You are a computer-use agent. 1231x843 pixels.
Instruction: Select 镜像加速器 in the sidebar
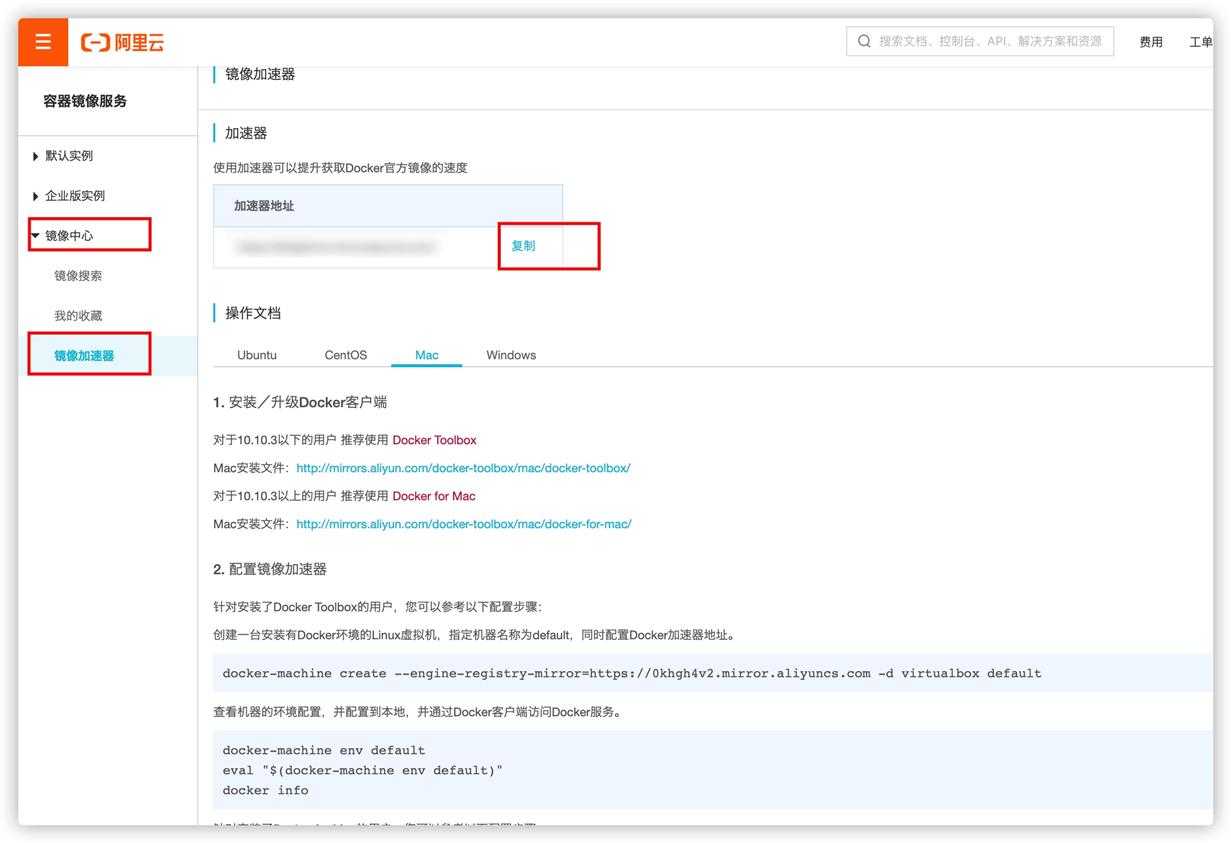[84, 356]
